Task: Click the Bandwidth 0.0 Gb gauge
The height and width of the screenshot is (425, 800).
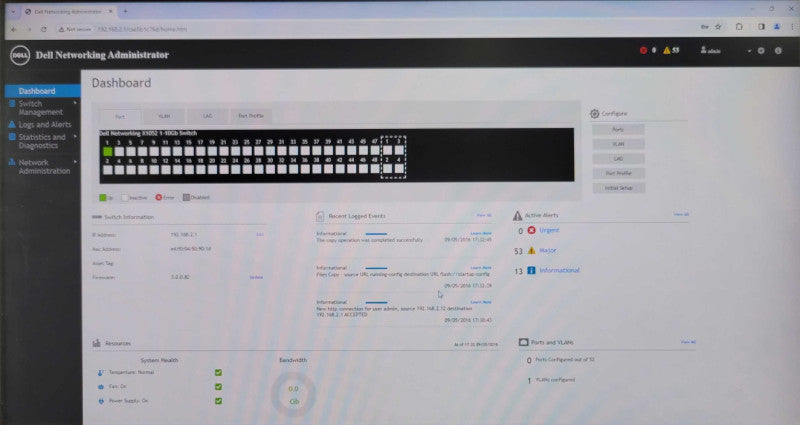Action: [293, 395]
